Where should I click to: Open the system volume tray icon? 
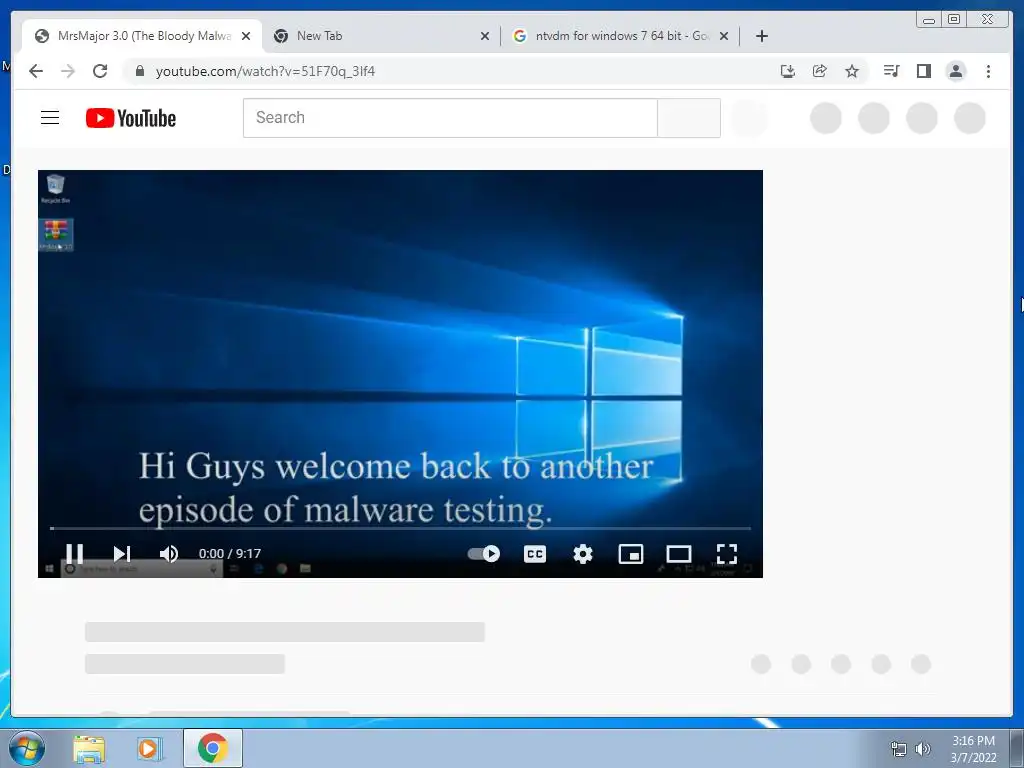(x=923, y=749)
